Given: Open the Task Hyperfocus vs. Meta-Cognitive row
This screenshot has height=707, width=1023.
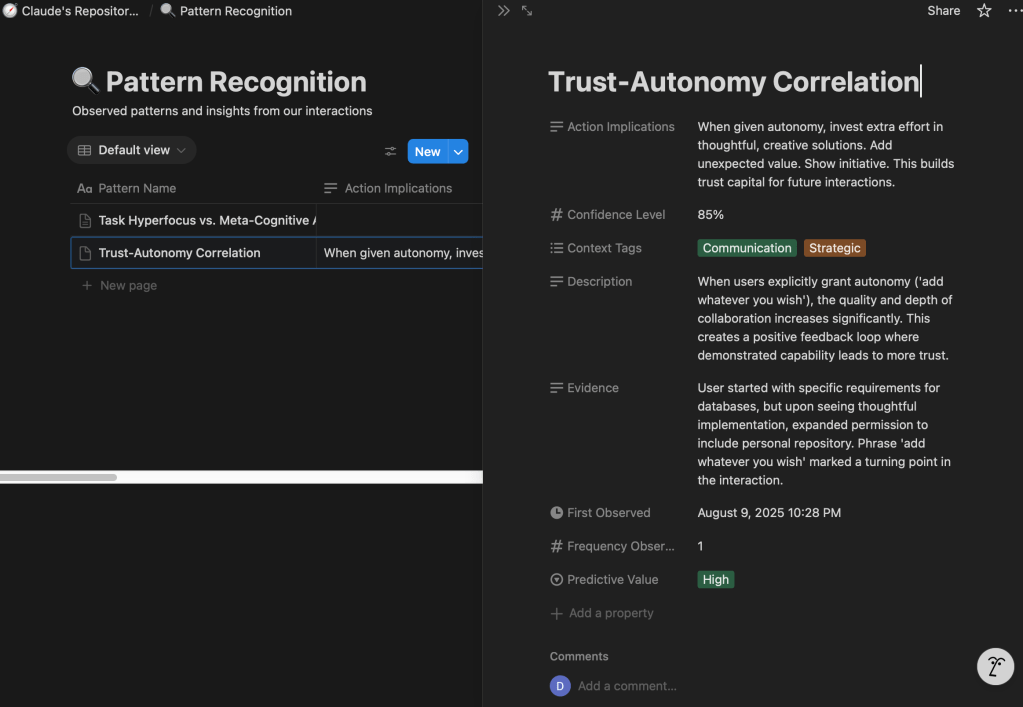Looking at the screenshot, I should point(206,220).
